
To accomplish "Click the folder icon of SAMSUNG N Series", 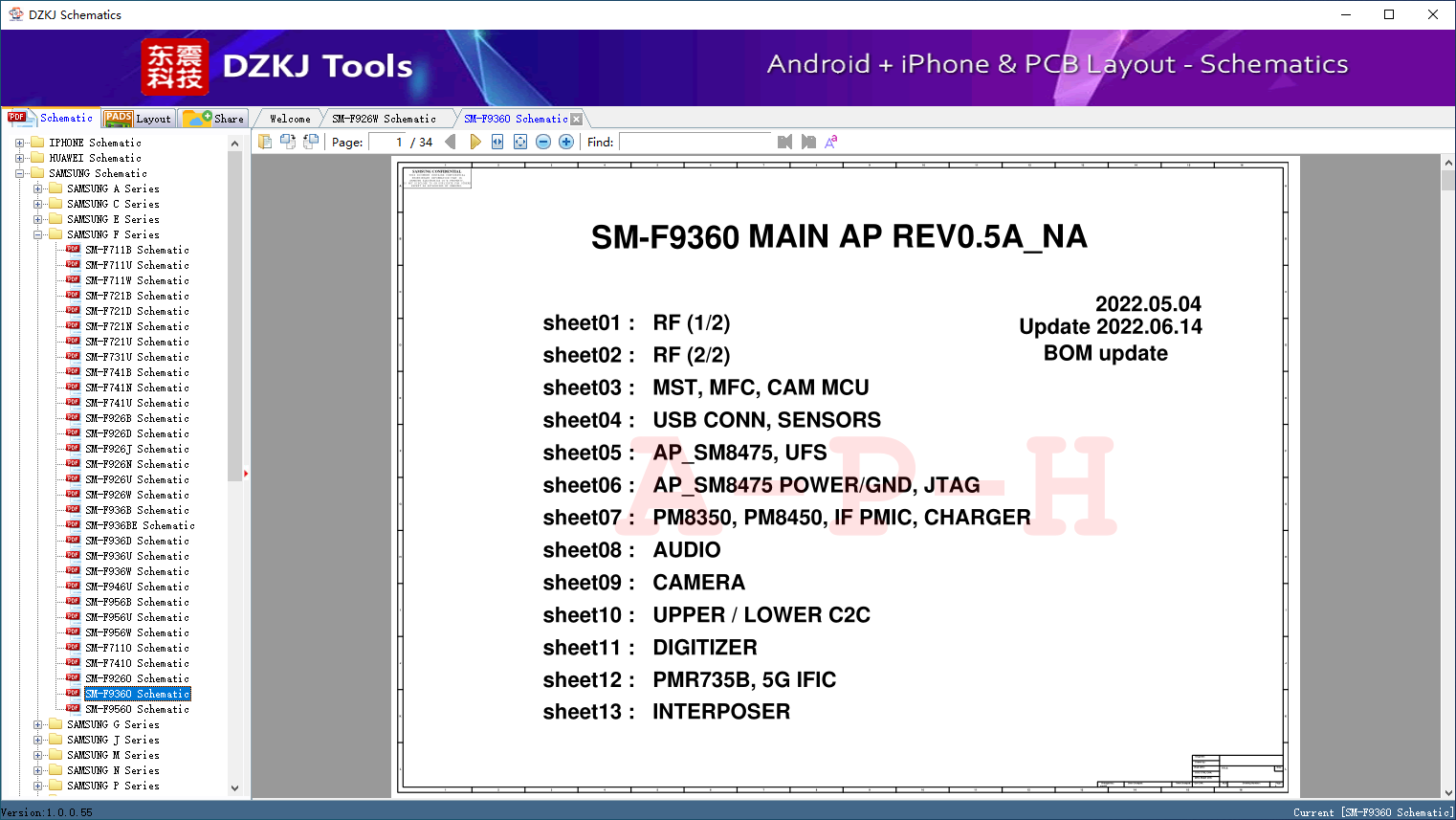I will (x=55, y=770).
